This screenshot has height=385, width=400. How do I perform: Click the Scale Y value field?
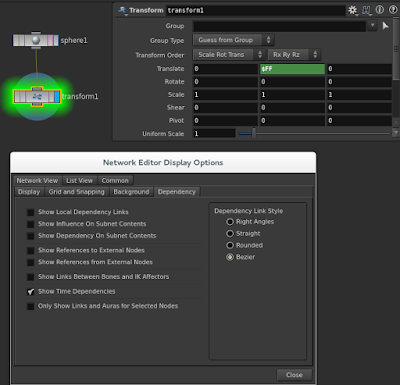tap(292, 95)
